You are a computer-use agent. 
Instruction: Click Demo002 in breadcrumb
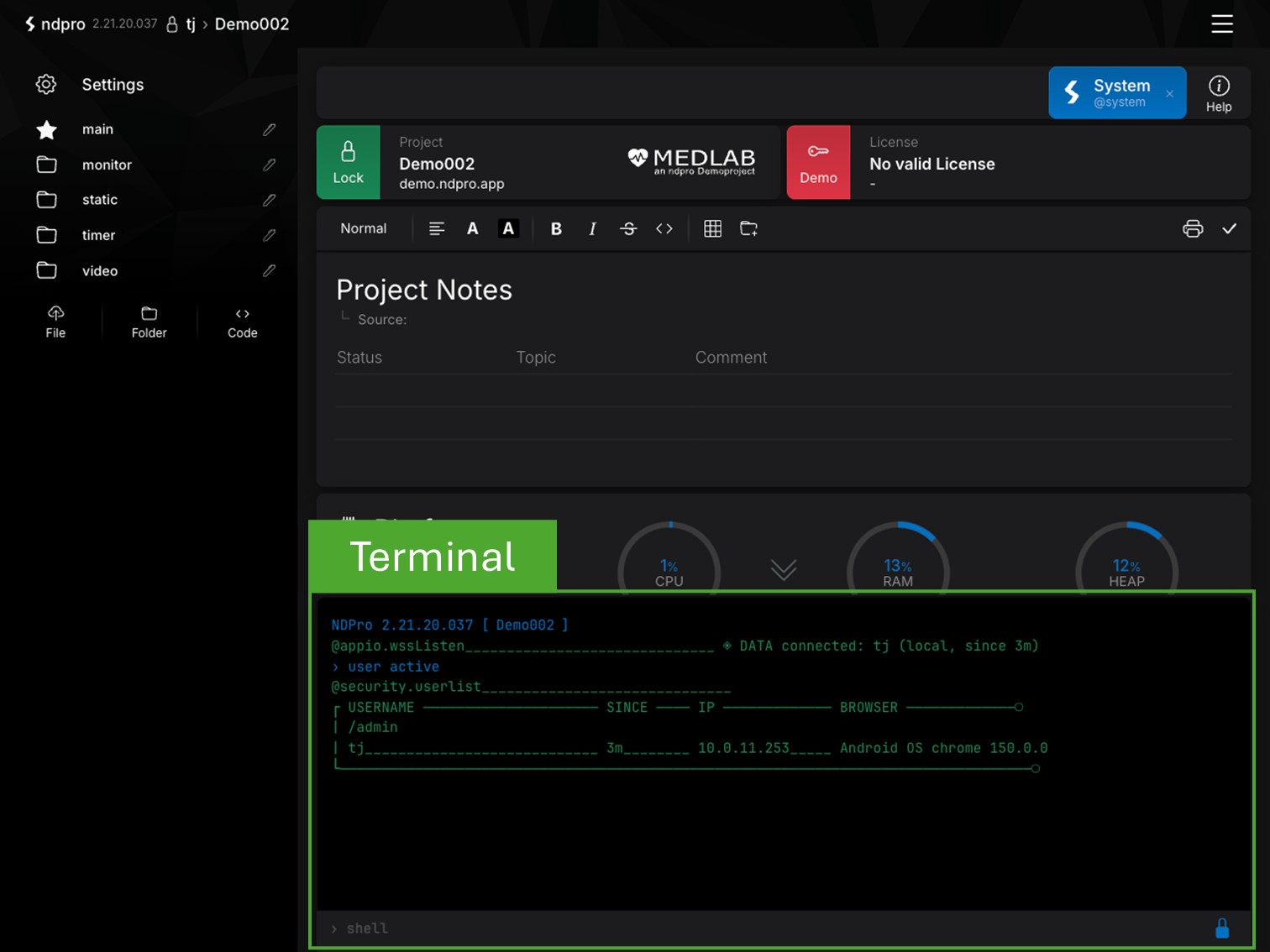pyautogui.click(x=252, y=24)
